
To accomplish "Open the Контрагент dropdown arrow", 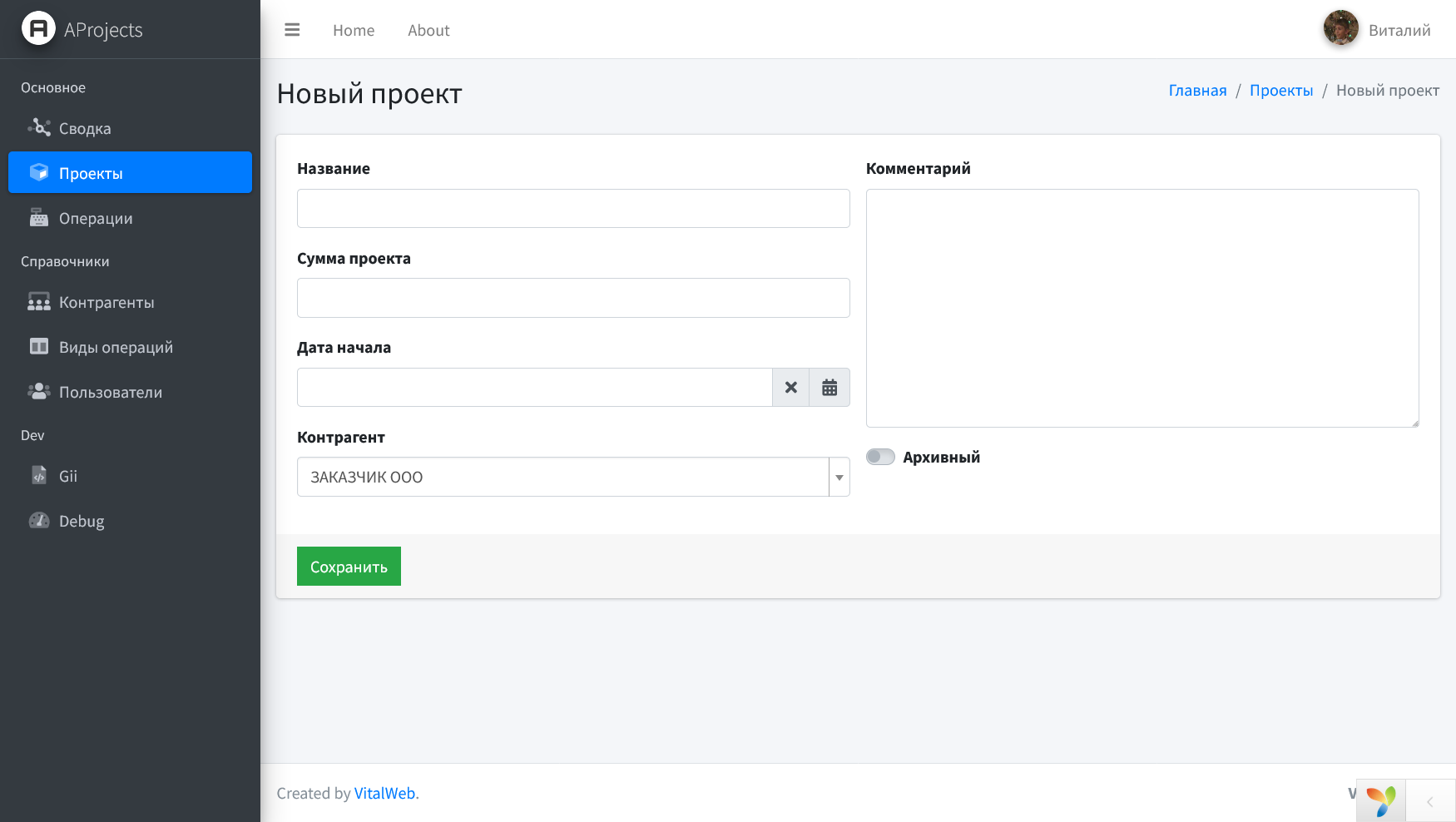I will (839, 477).
